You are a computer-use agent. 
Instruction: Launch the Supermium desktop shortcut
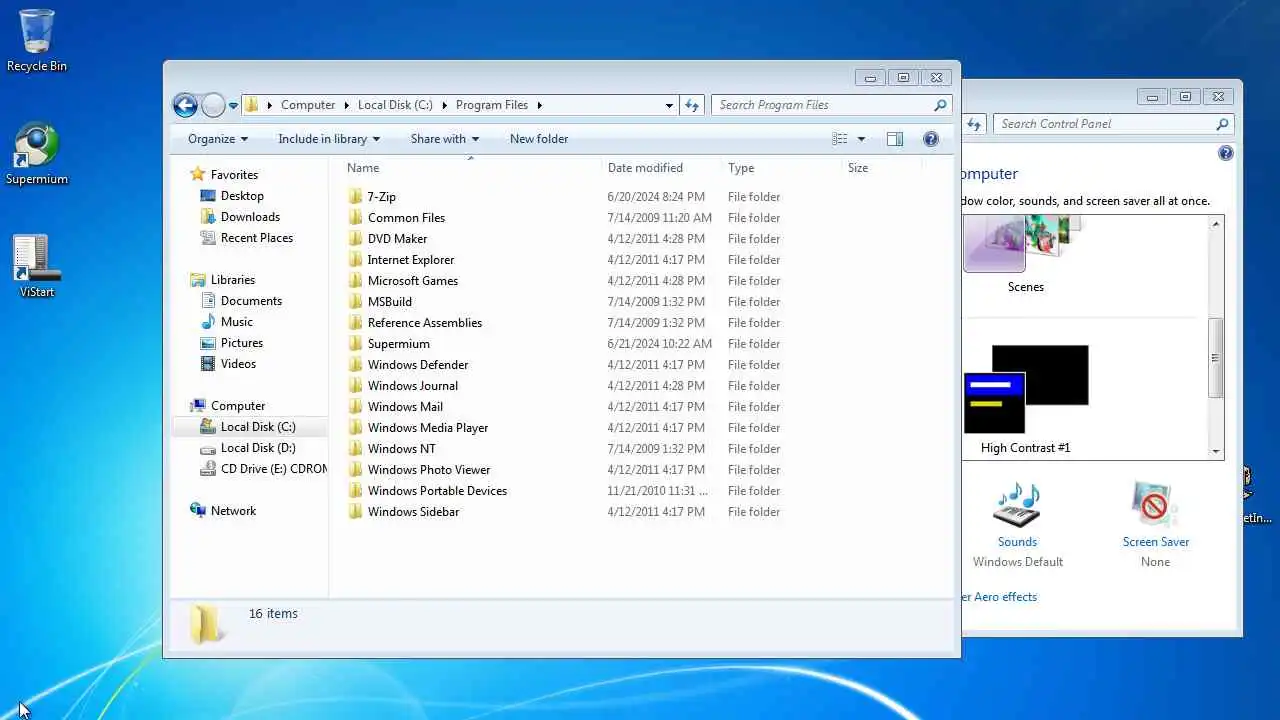pos(37,153)
